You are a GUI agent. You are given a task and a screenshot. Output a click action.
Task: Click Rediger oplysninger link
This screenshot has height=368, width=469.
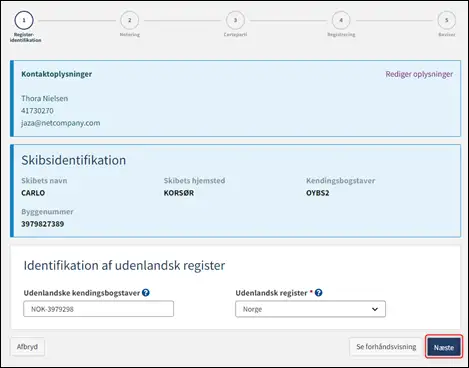[x=419, y=74]
